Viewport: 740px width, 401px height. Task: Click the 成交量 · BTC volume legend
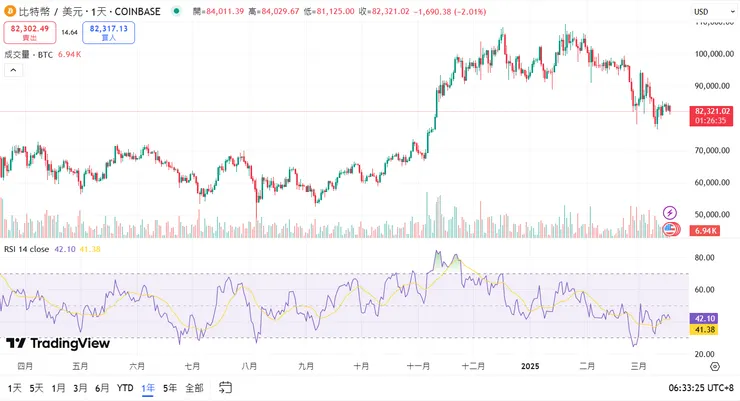[x=28, y=55]
